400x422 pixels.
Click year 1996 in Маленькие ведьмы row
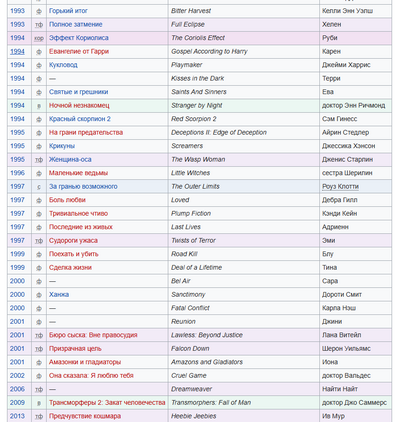17,173
